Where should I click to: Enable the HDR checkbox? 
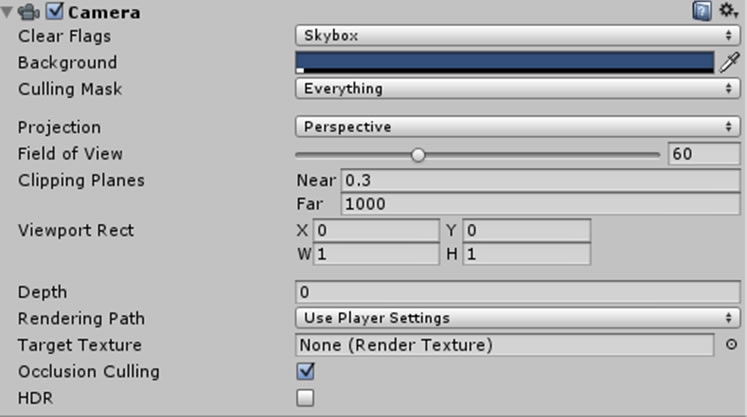[305, 397]
